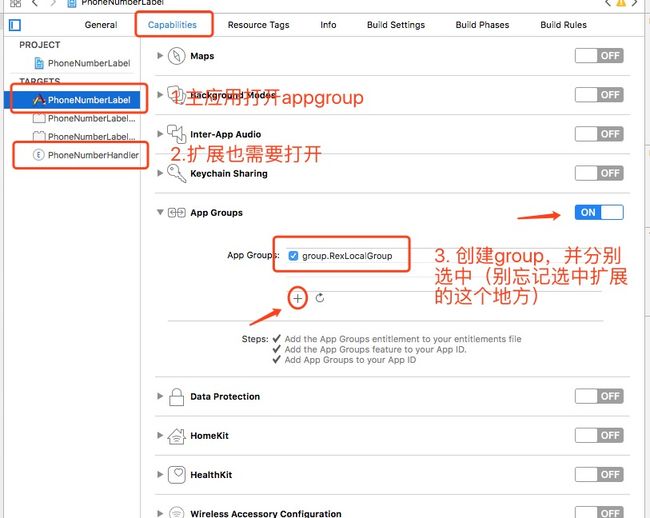The width and height of the screenshot is (650, 518).
Task: Click the Inter-App Audio icon
Action: 177,134
